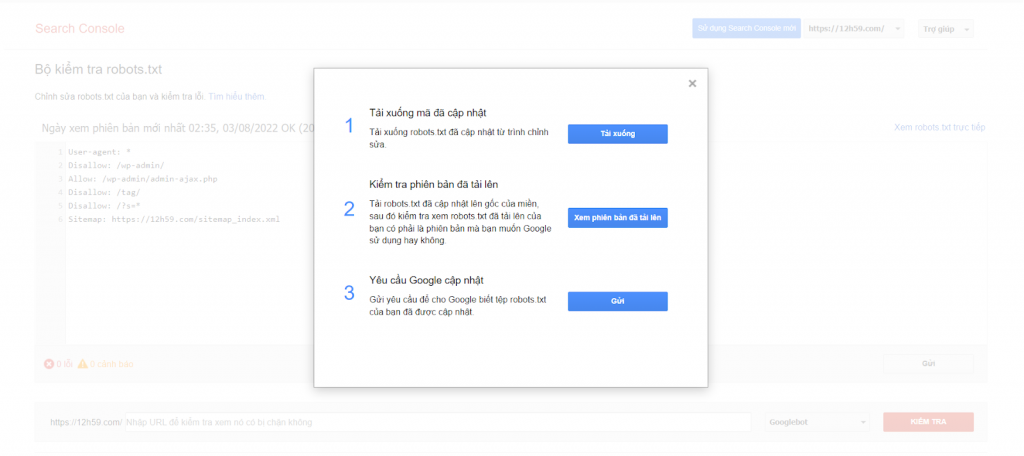
Task: Click the Yêu cầu Google cập nhật heading
Action: pyautogui.click(x=426, y=280)
